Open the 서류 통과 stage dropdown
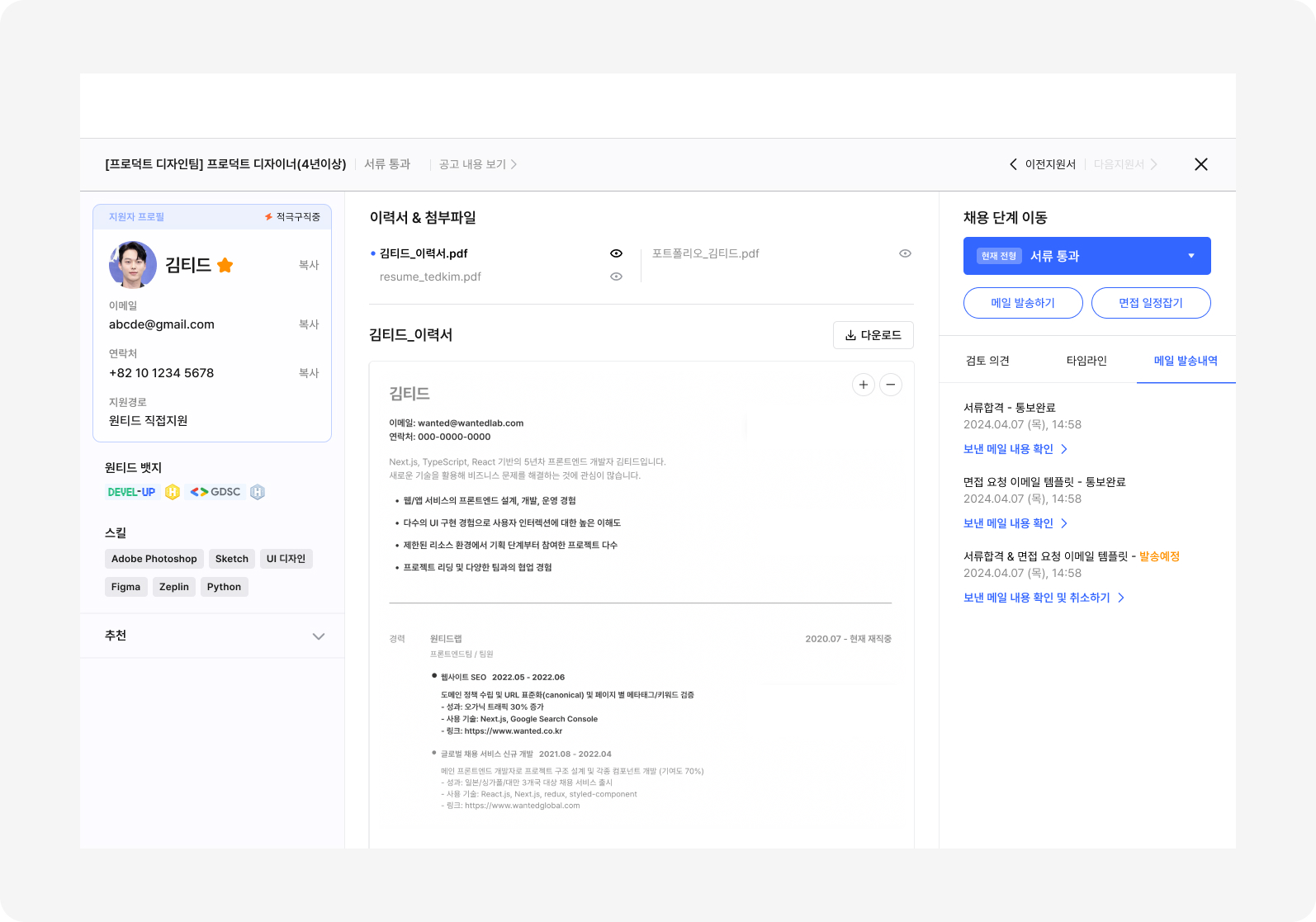 [x=1087, y=256]
